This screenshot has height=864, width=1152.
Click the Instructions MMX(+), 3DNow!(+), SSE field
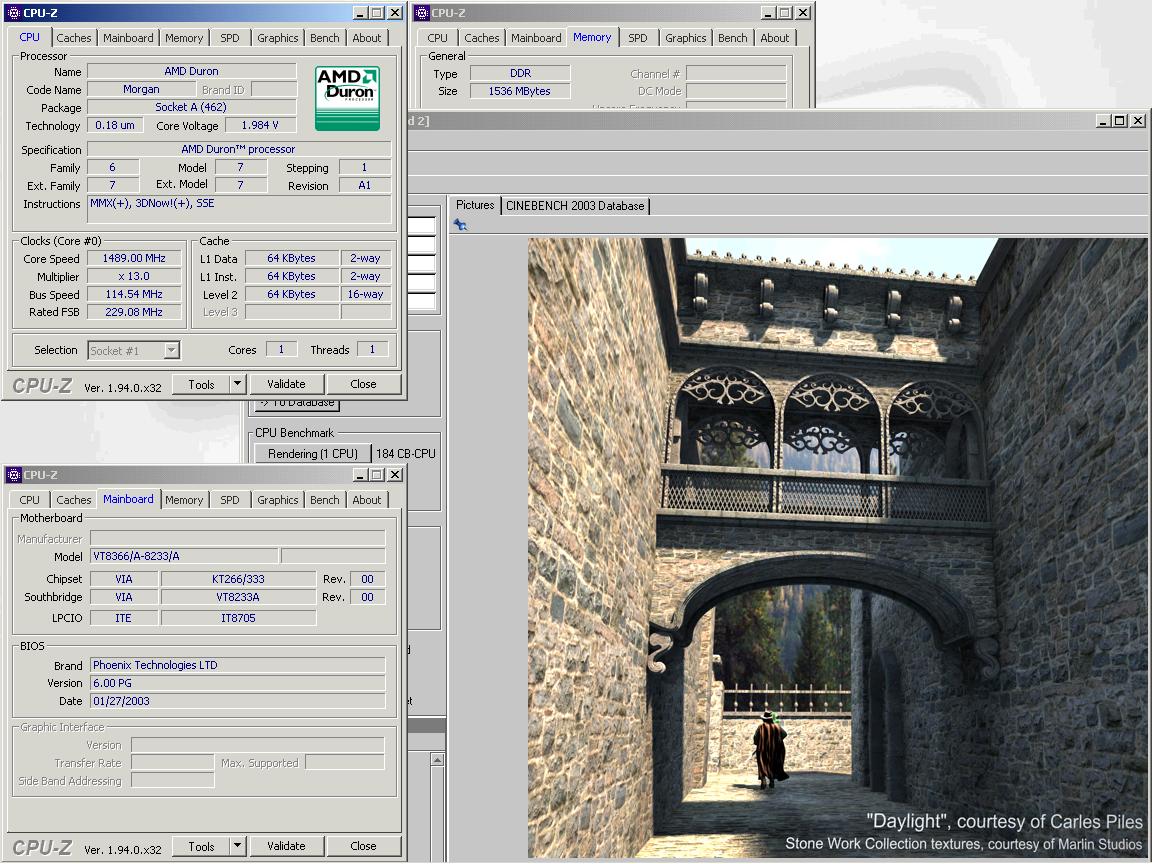coord(239,209)
